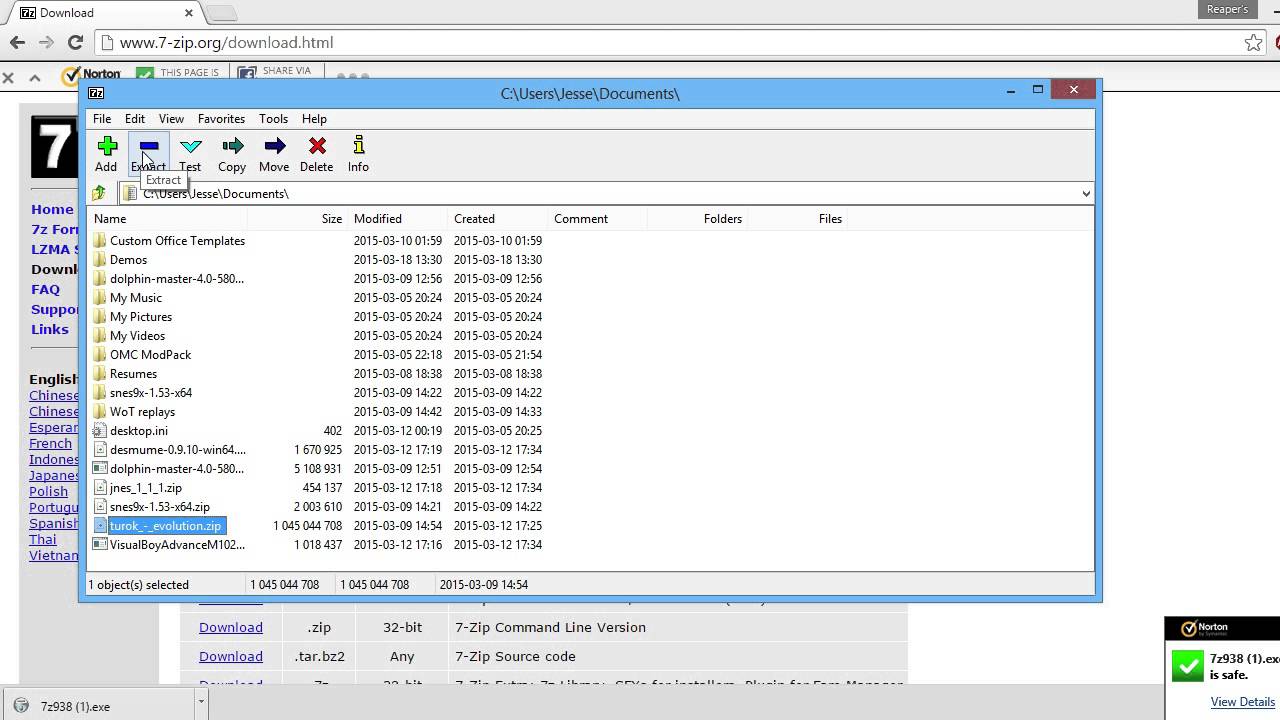1280x720 pixels.
Task: Sort by the Created column header
Action: pyautogui.click(x=497, y=219)
